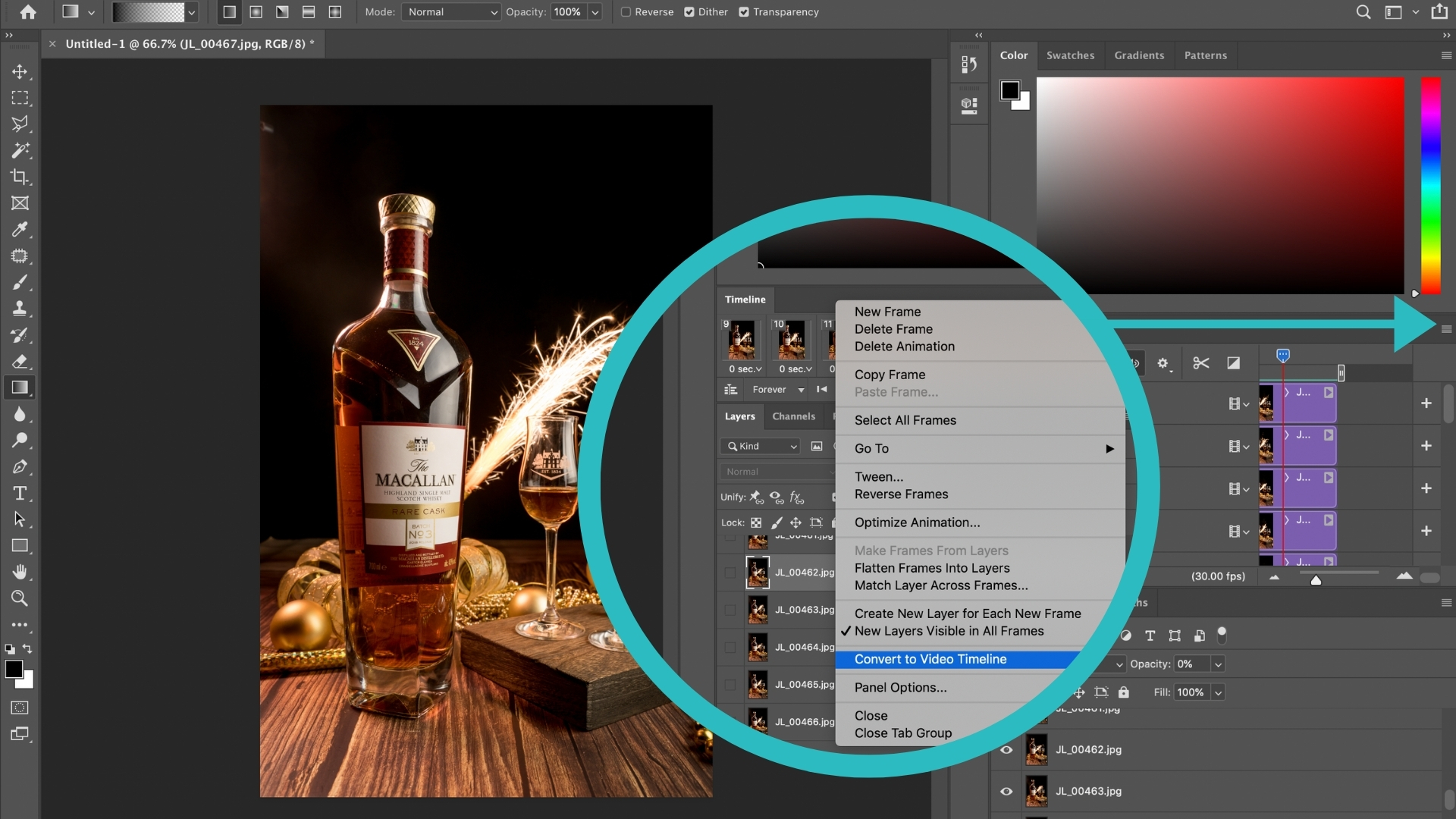Image resolution: width=1456 pixels, height=819 pixels.
Task: Select the Gradient tool in toolbar
Action: (20, 388)
